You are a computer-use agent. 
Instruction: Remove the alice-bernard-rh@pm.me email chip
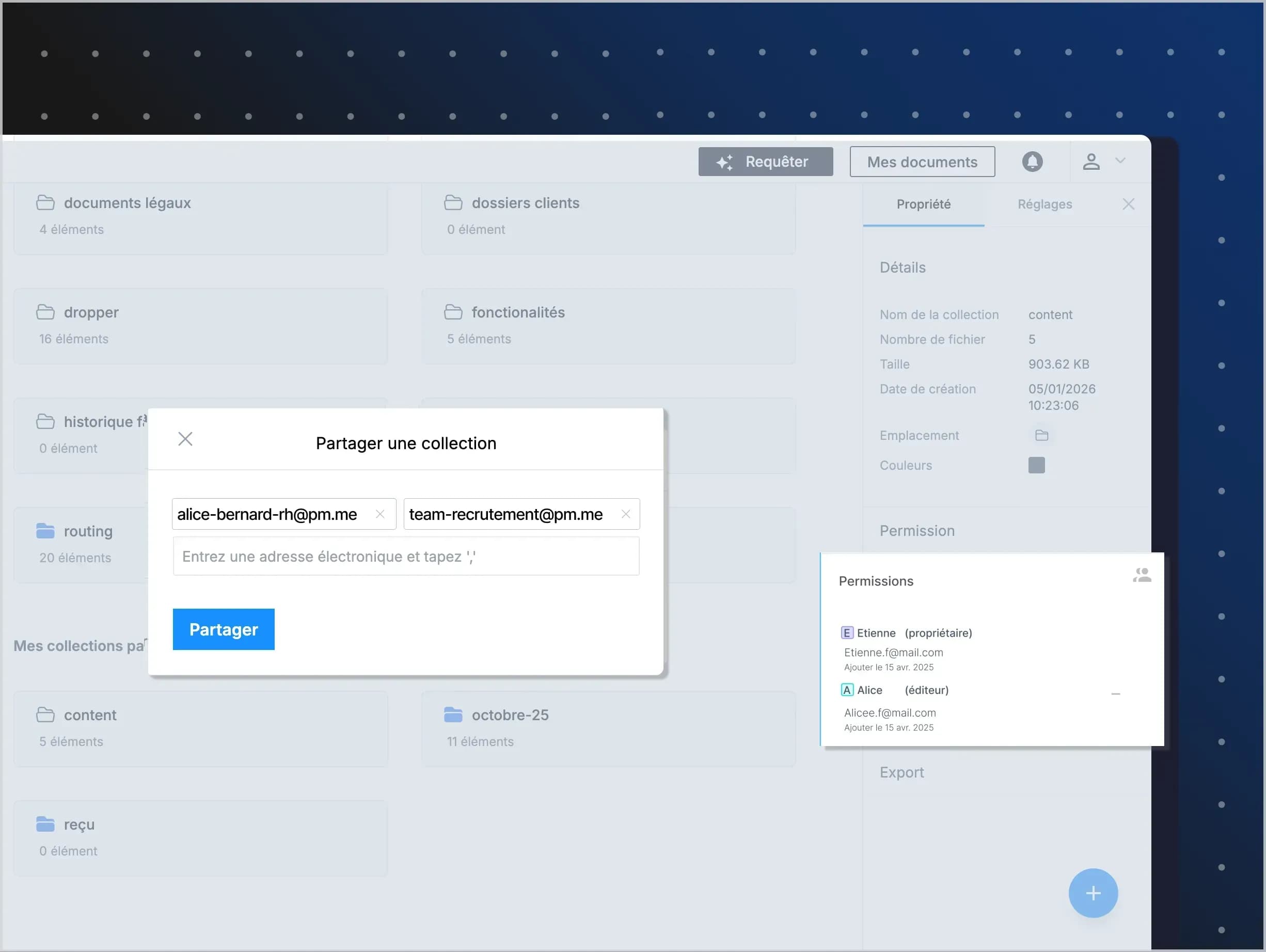[379, 514]
